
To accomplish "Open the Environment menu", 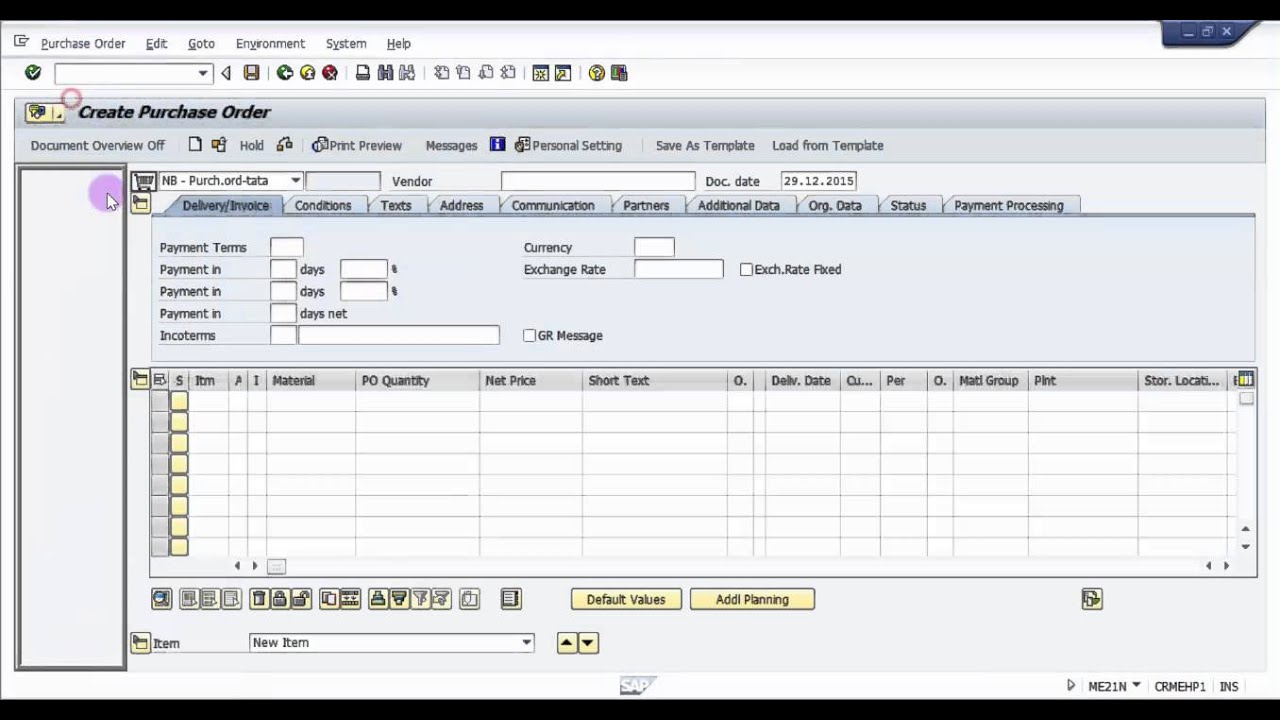I will [270, 44].
